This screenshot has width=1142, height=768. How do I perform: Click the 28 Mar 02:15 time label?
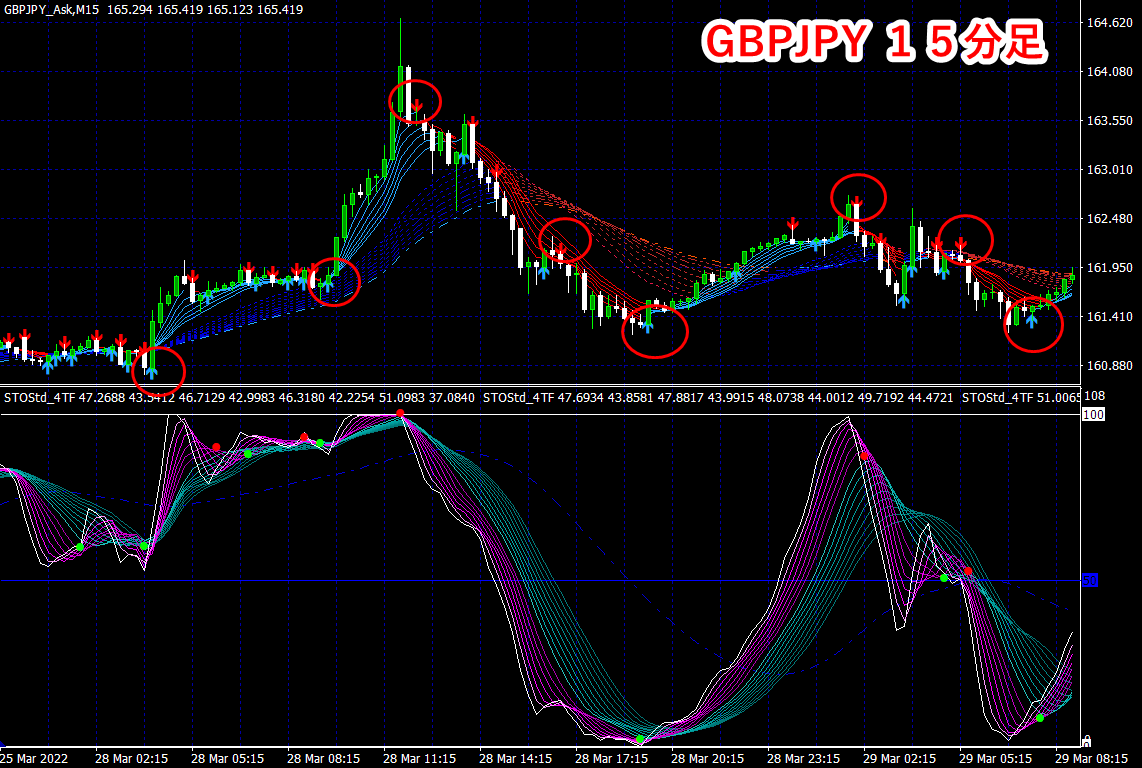pos(131,759)
